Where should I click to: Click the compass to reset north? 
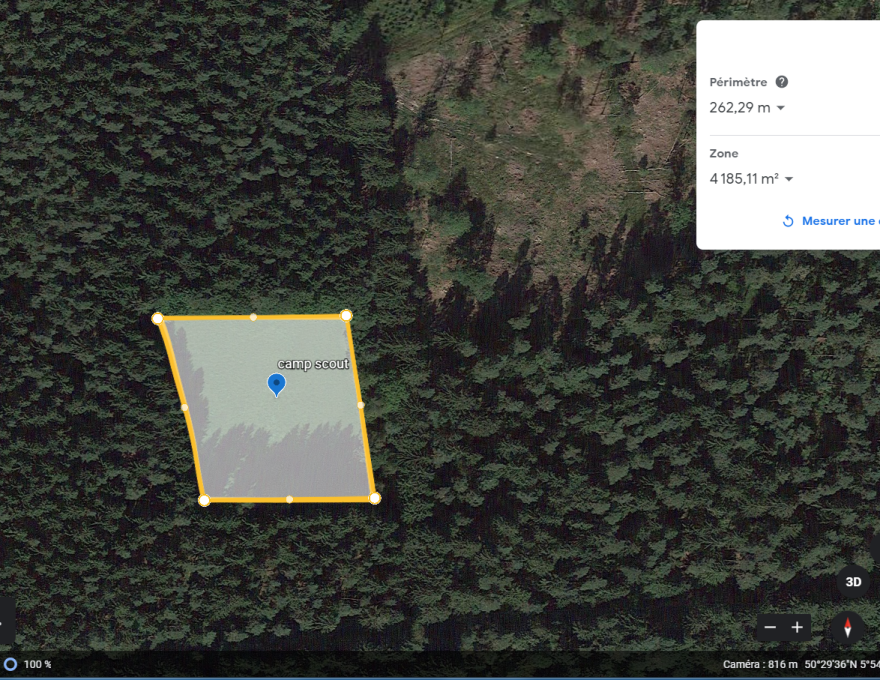pyautogui.click(x=848, y=628)
